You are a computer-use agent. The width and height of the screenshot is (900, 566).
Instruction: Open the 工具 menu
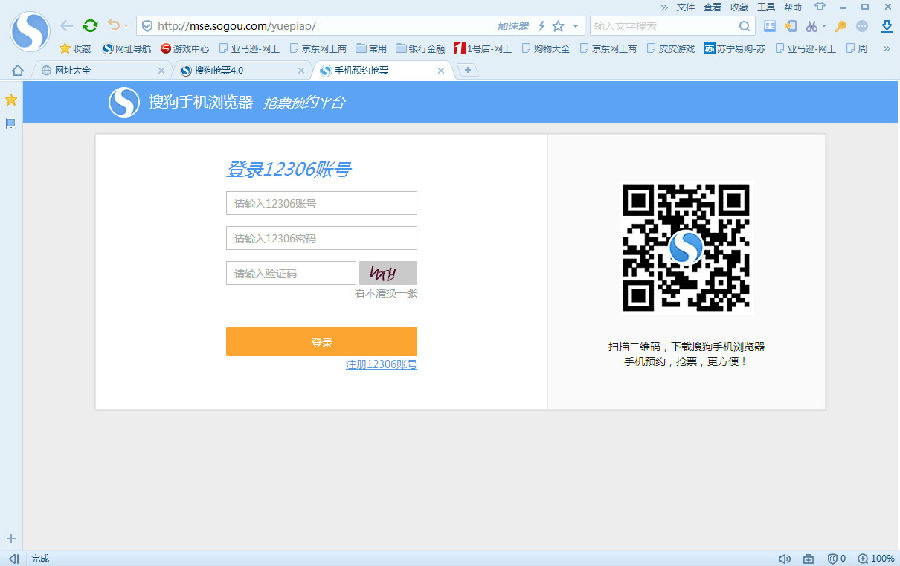pos(766,6)
